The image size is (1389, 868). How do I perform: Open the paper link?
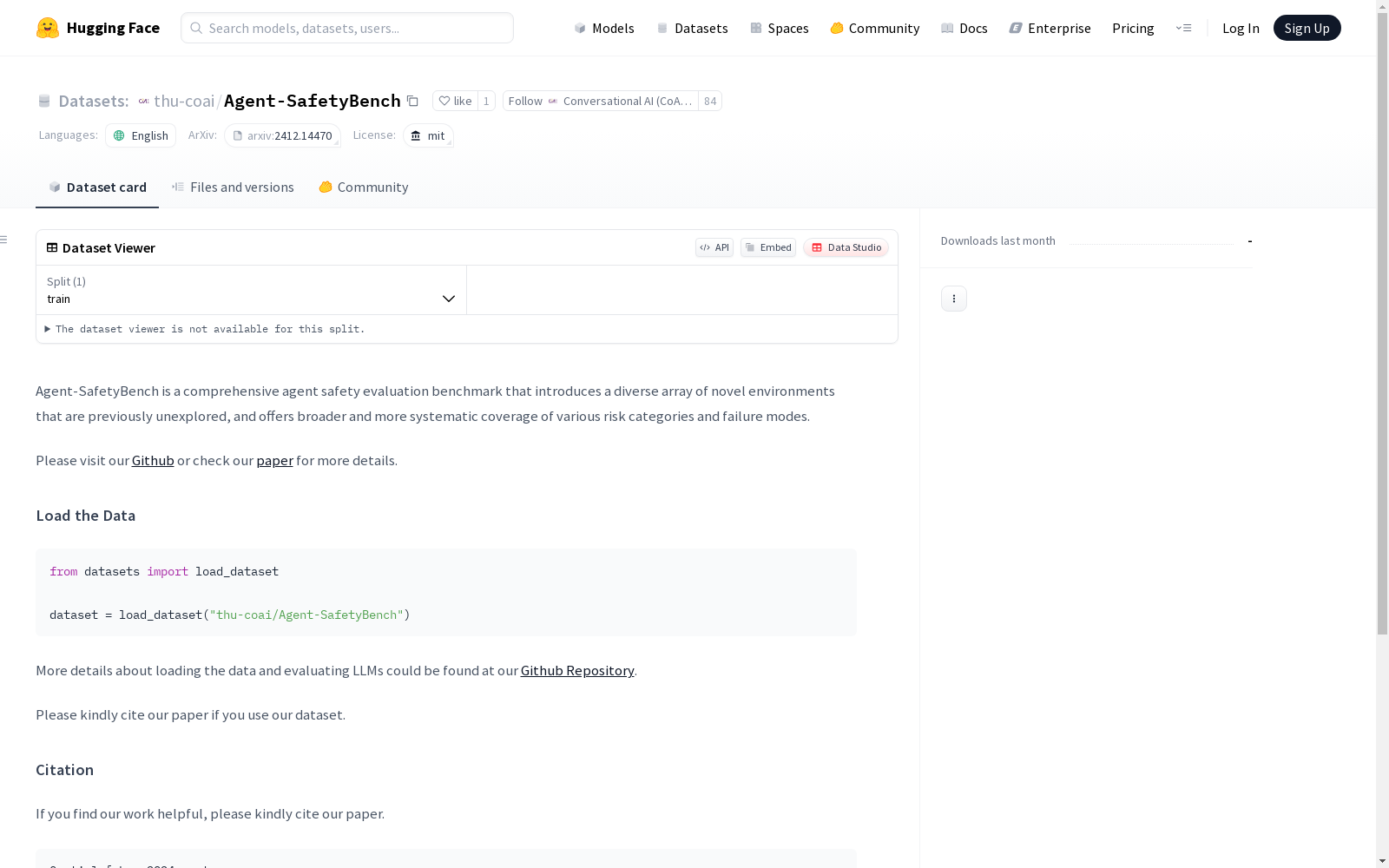click(x=274, y=461)
